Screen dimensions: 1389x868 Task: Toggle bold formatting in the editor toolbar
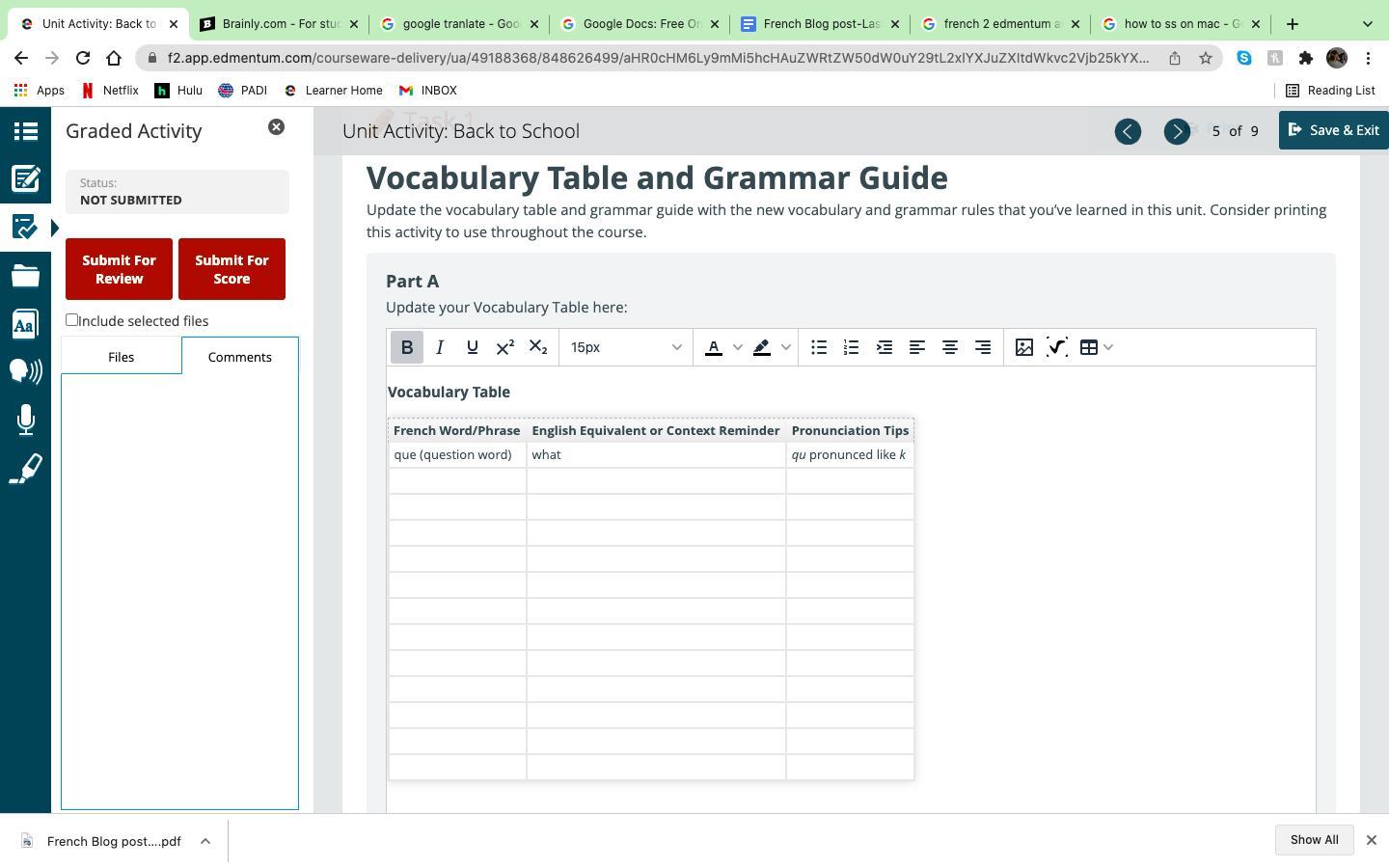pyautogui.click(x=406, y=347)
